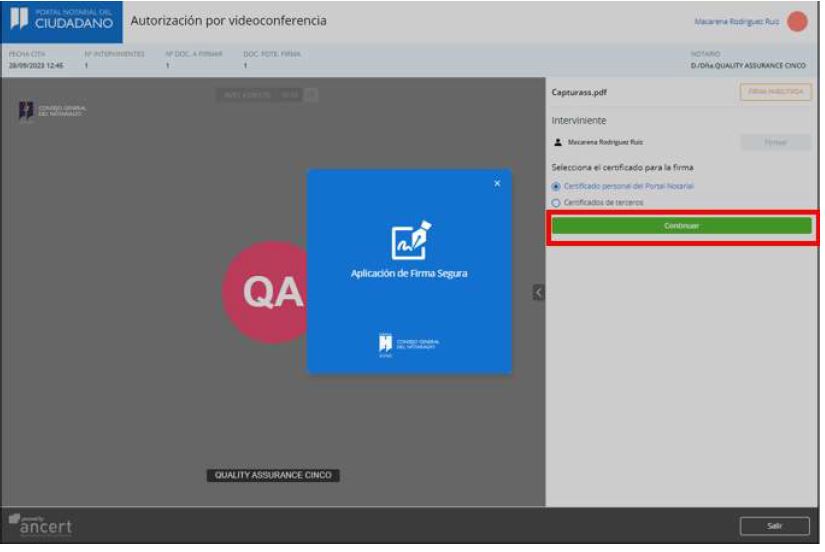The image size is (825, 552).
Task: Click the Portal Notarial del Ciudadano logo
Action: click(62, 21)
